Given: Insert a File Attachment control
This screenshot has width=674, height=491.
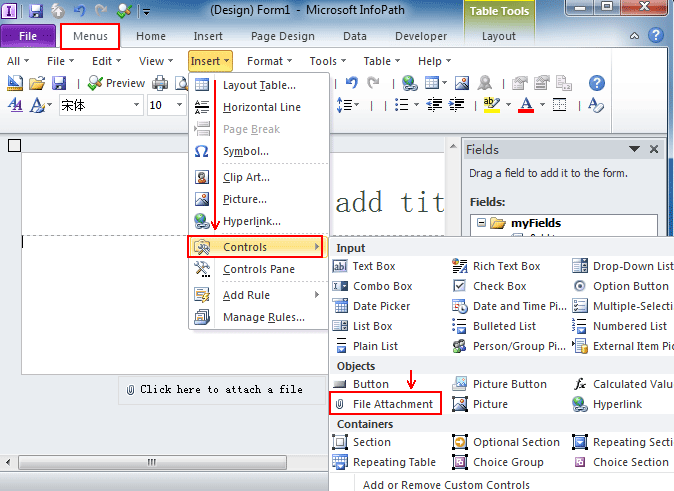Looking at the screenshot, I should point(385,404).
